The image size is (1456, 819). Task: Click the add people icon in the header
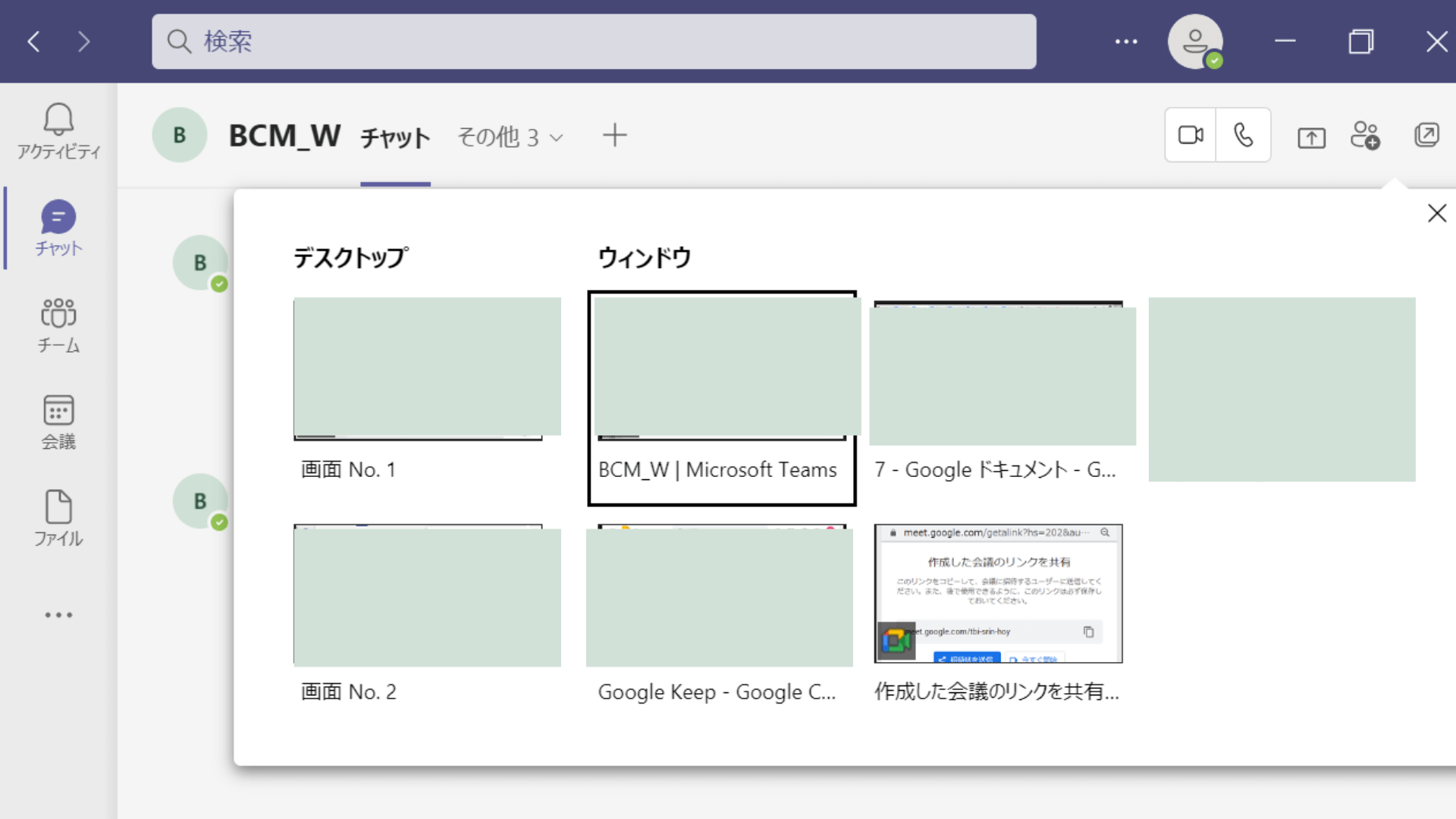(1366, 134)
